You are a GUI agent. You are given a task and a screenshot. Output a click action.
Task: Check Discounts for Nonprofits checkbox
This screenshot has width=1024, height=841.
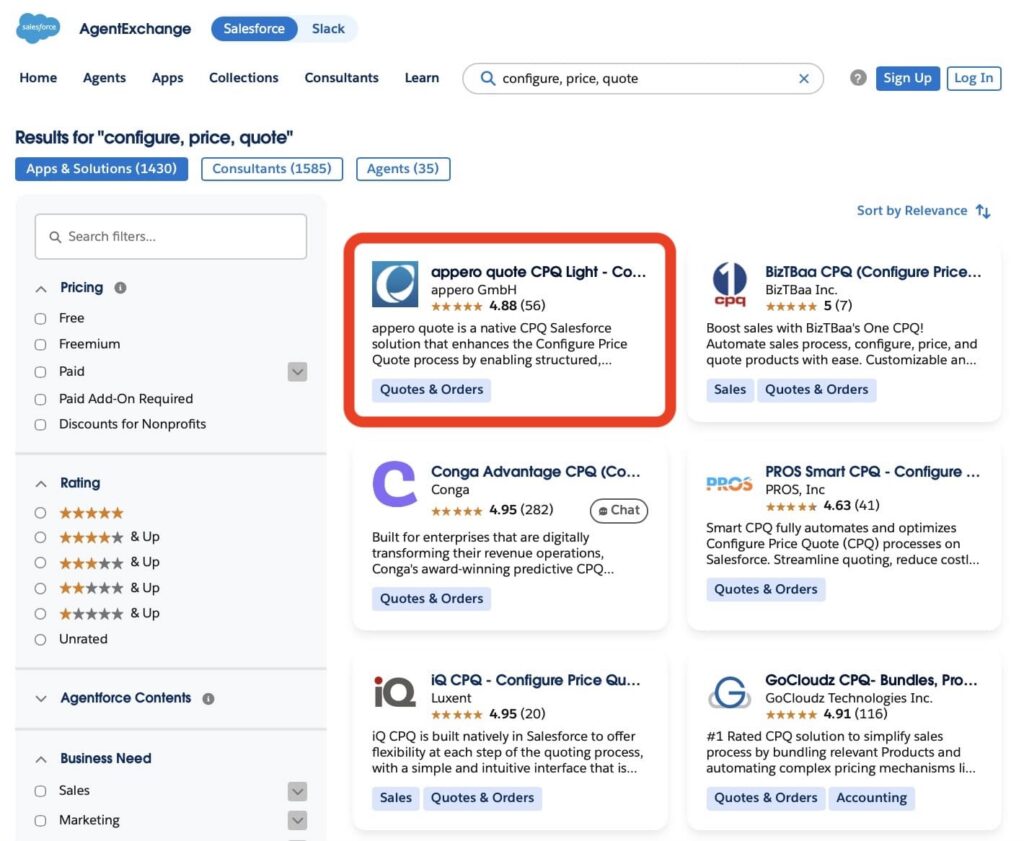click(x=40, y=425)
